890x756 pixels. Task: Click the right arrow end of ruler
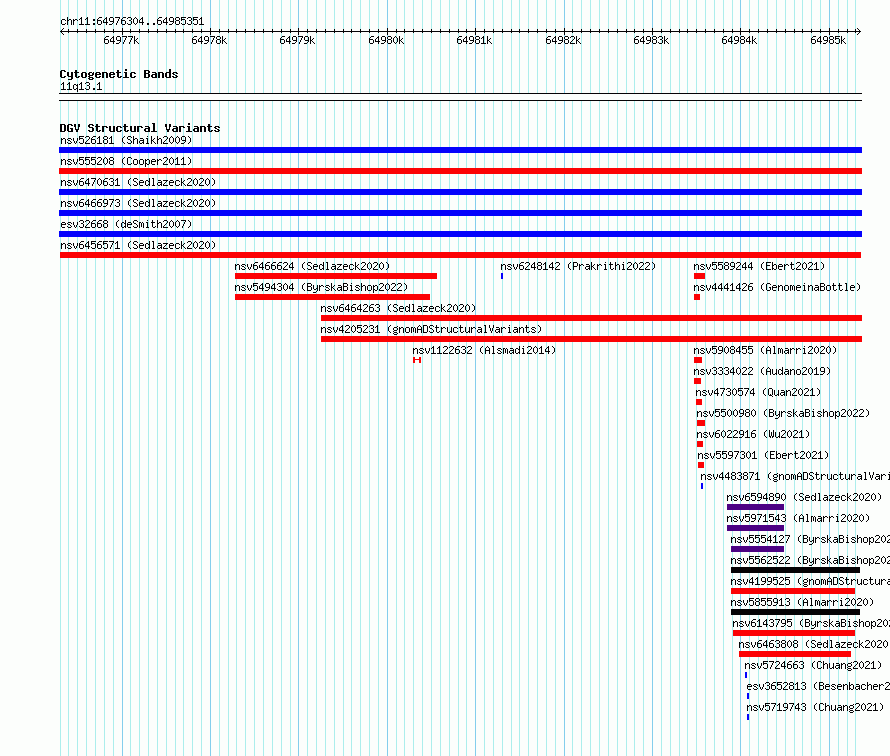[859, 32]
